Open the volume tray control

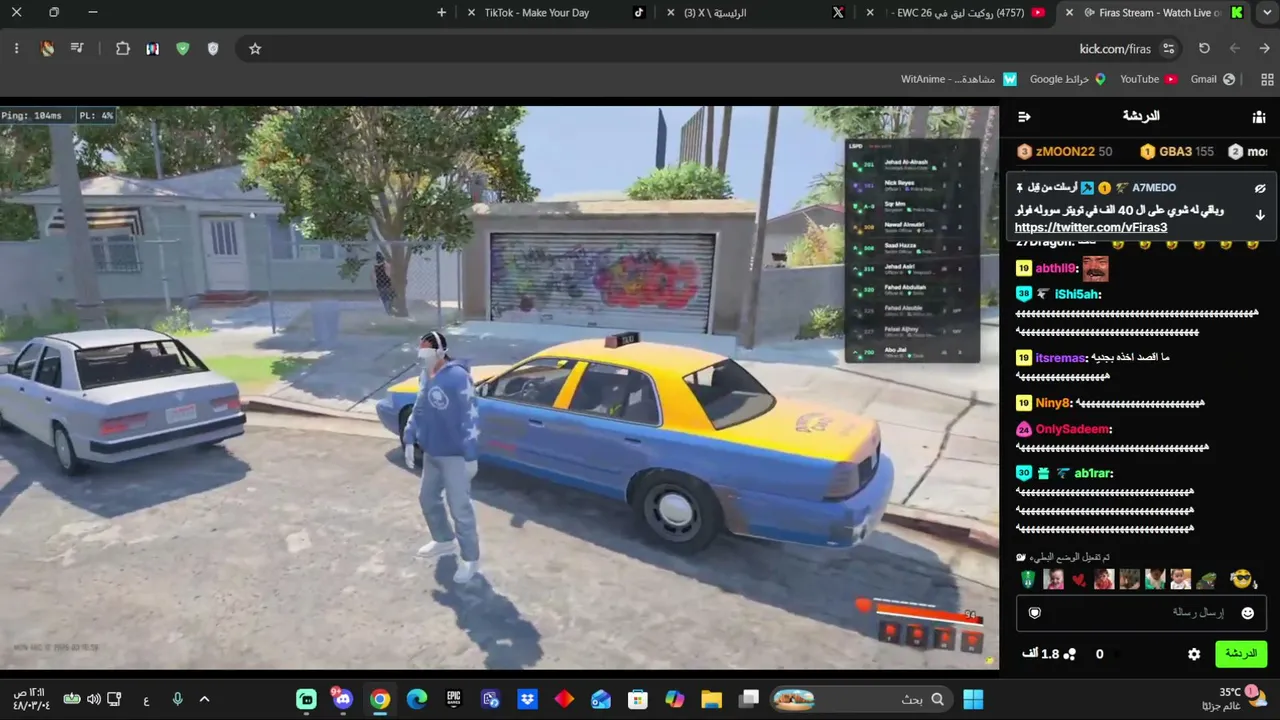pyautogui.click(x=93, y=699)
